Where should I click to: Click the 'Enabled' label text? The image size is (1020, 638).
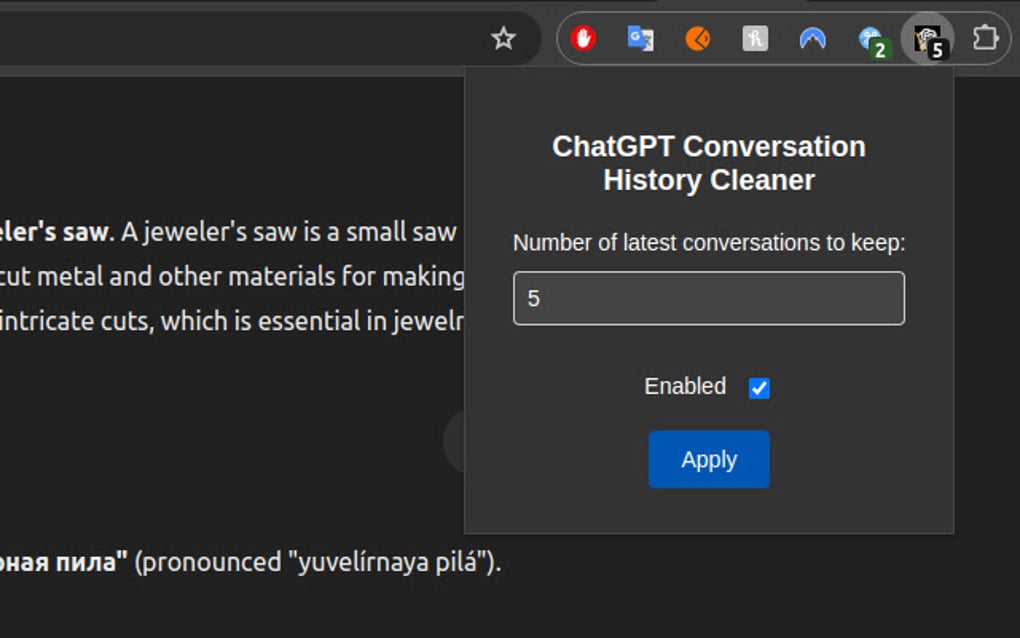tap(685, 387)
